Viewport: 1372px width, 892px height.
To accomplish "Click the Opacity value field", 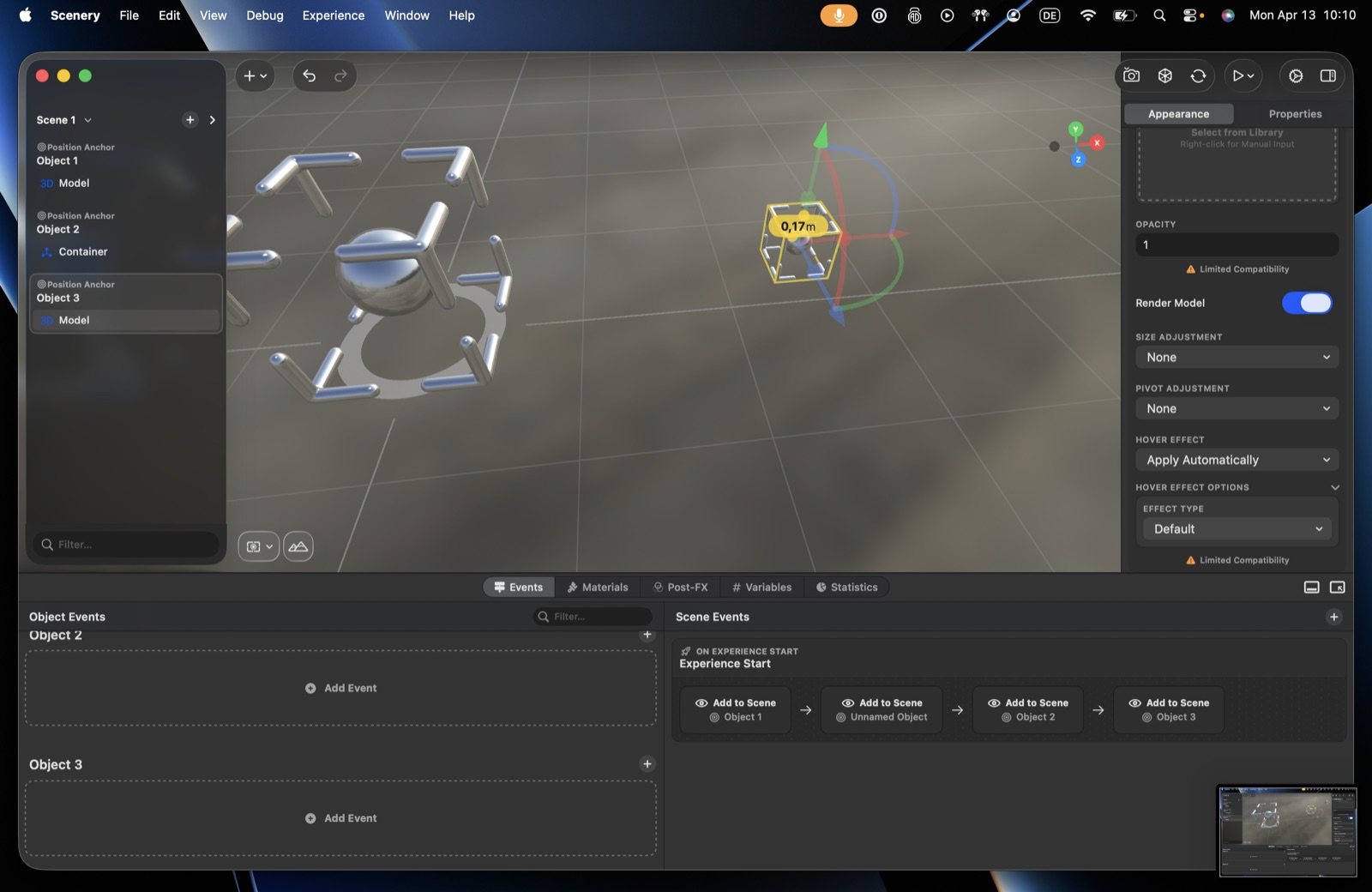I will (x=1237, y=244).
